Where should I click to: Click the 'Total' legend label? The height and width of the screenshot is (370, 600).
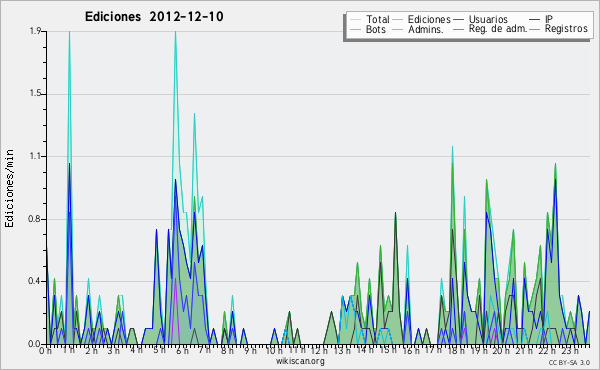pyautogui.click(x=378, y=19)
